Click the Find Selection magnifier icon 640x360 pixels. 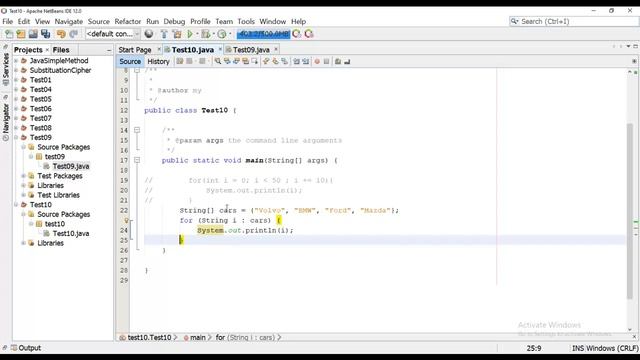tap(218, 61)
